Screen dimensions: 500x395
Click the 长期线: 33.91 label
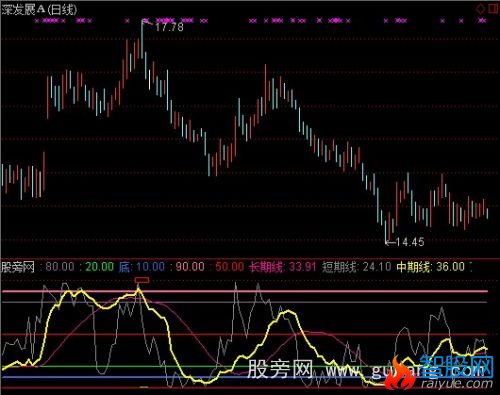[x=283, y=267]
